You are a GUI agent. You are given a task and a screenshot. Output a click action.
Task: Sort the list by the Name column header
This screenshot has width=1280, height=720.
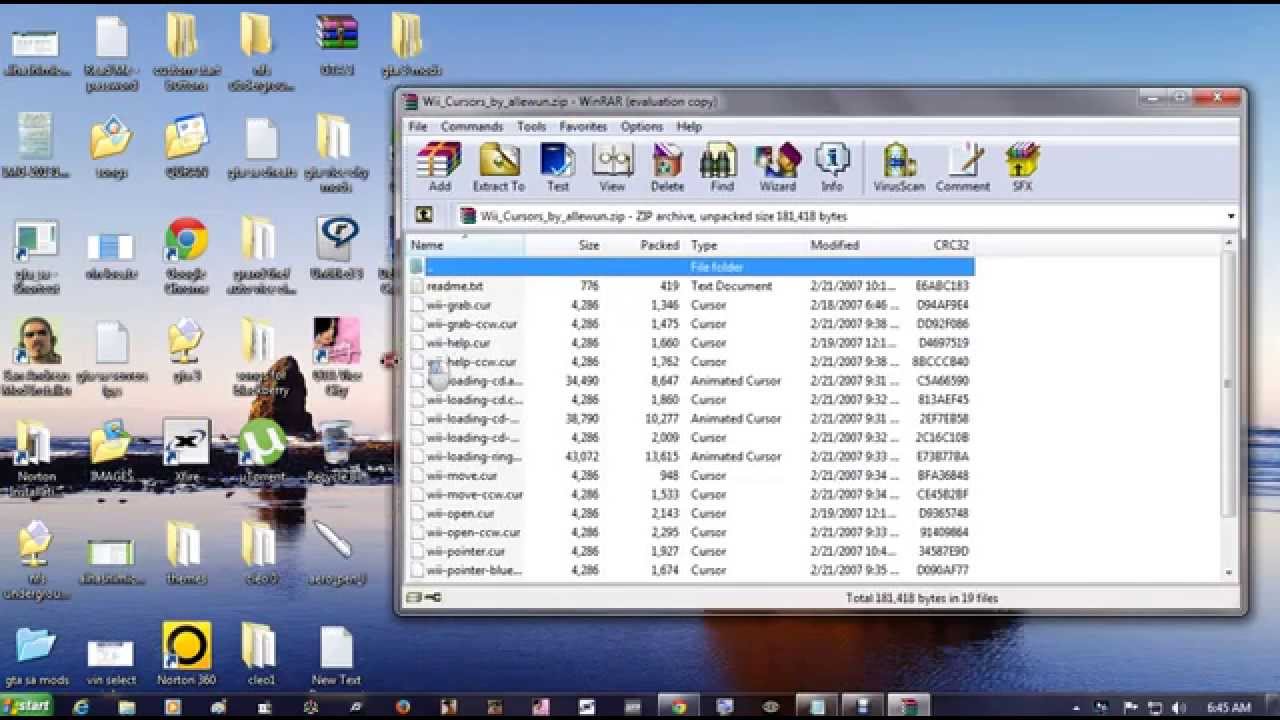pyautogui.click(x=466, y=245)
